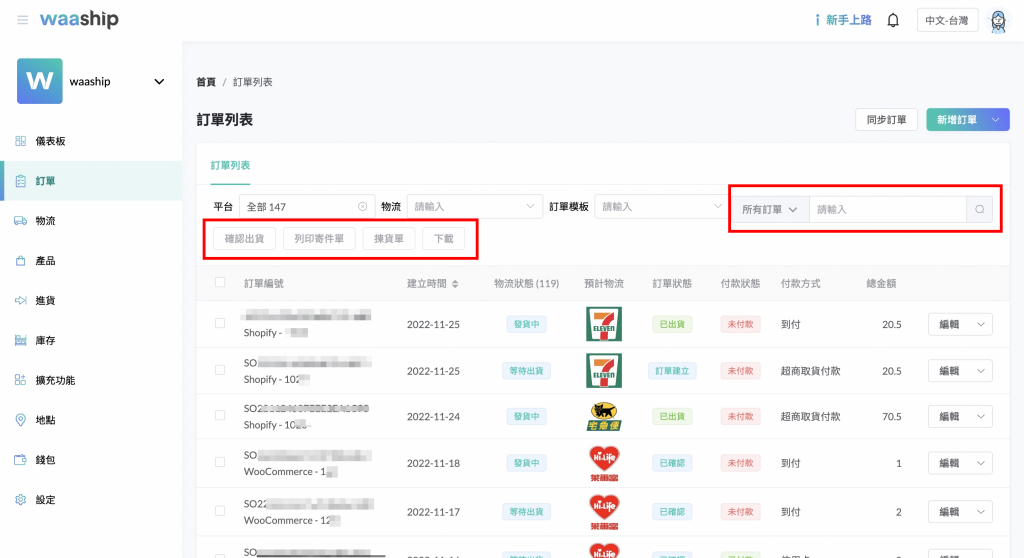Switch language using the 中文-台灣 button
Image resolution: width=1024 pixels, height=558 pixels.
click(947, 20)
